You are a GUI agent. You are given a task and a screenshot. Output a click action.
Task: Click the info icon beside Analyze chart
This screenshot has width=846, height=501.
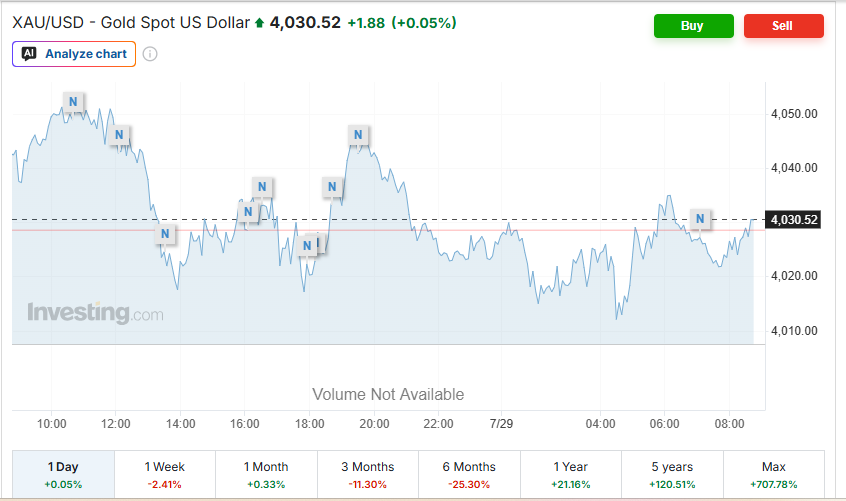150,54
